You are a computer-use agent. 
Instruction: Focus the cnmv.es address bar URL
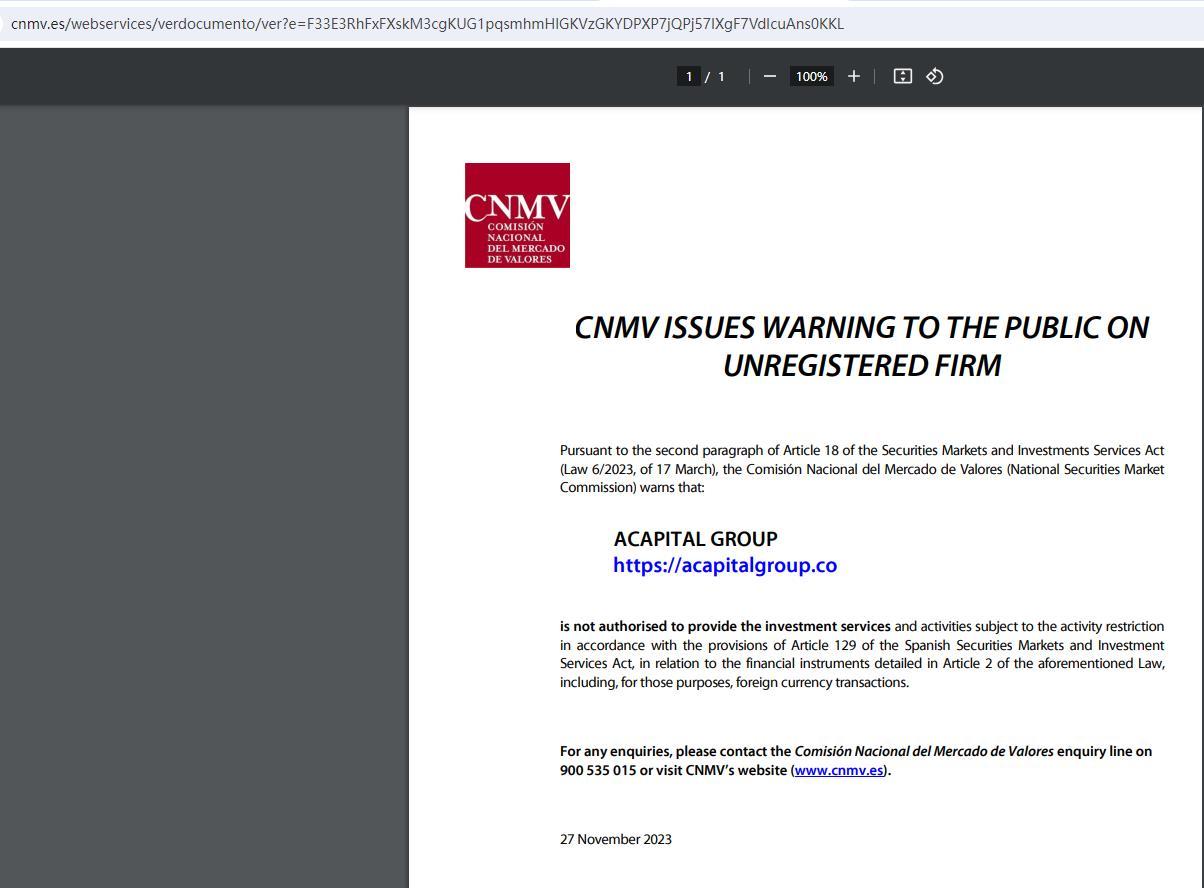pyautogui.click(x=427, y=23)
